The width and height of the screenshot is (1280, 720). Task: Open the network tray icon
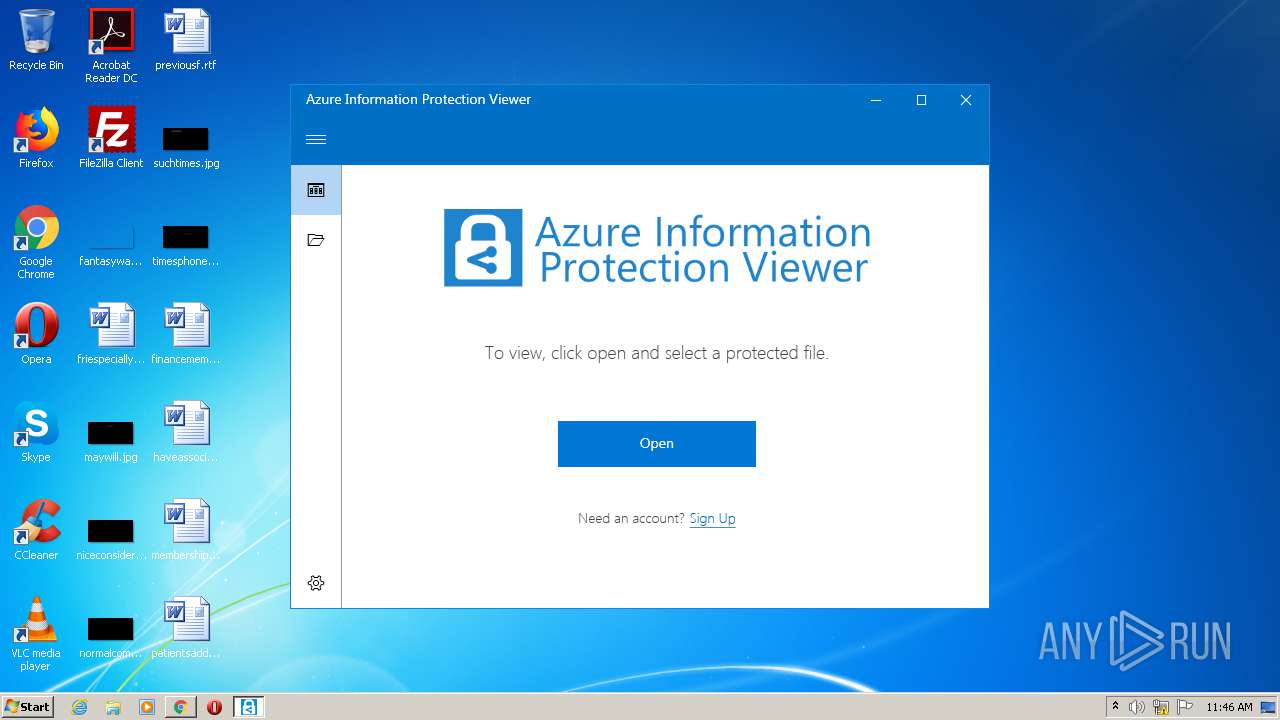pos(1161,707)
